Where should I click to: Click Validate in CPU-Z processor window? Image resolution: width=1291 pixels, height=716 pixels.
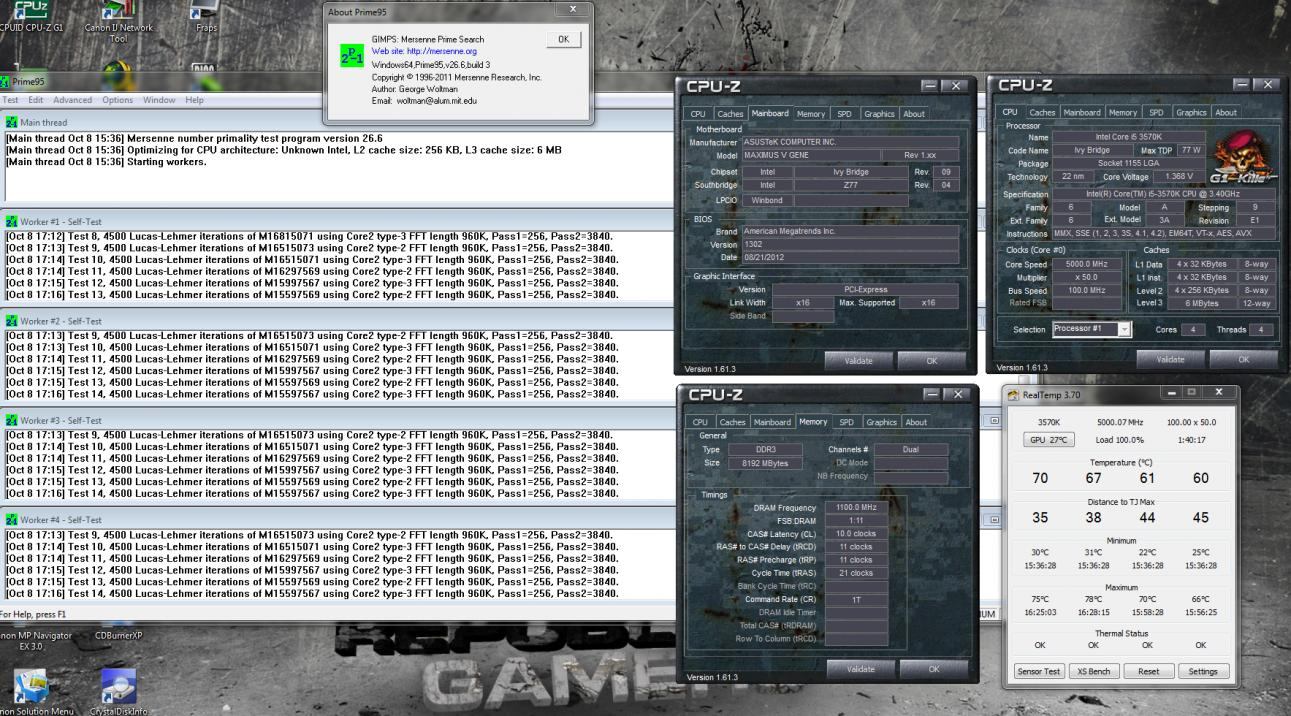pyautogui.click(x=1170, y=359)
